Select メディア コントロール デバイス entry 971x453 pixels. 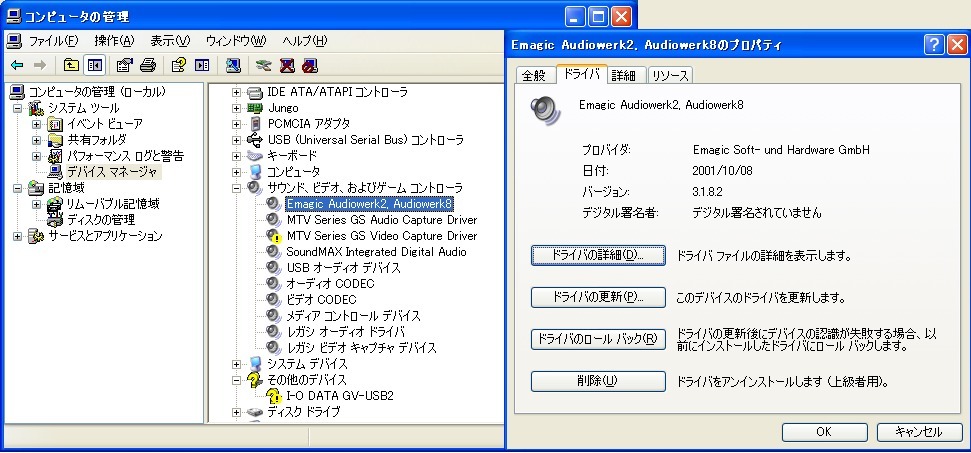click(354, 316)
